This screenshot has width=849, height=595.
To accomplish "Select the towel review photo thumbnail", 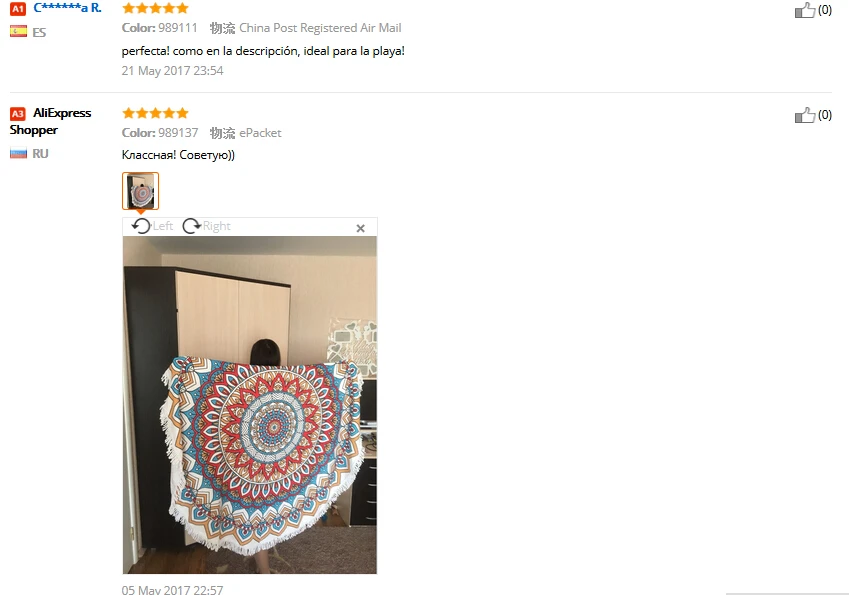I will pyautogui.click(x=140, y=191).
